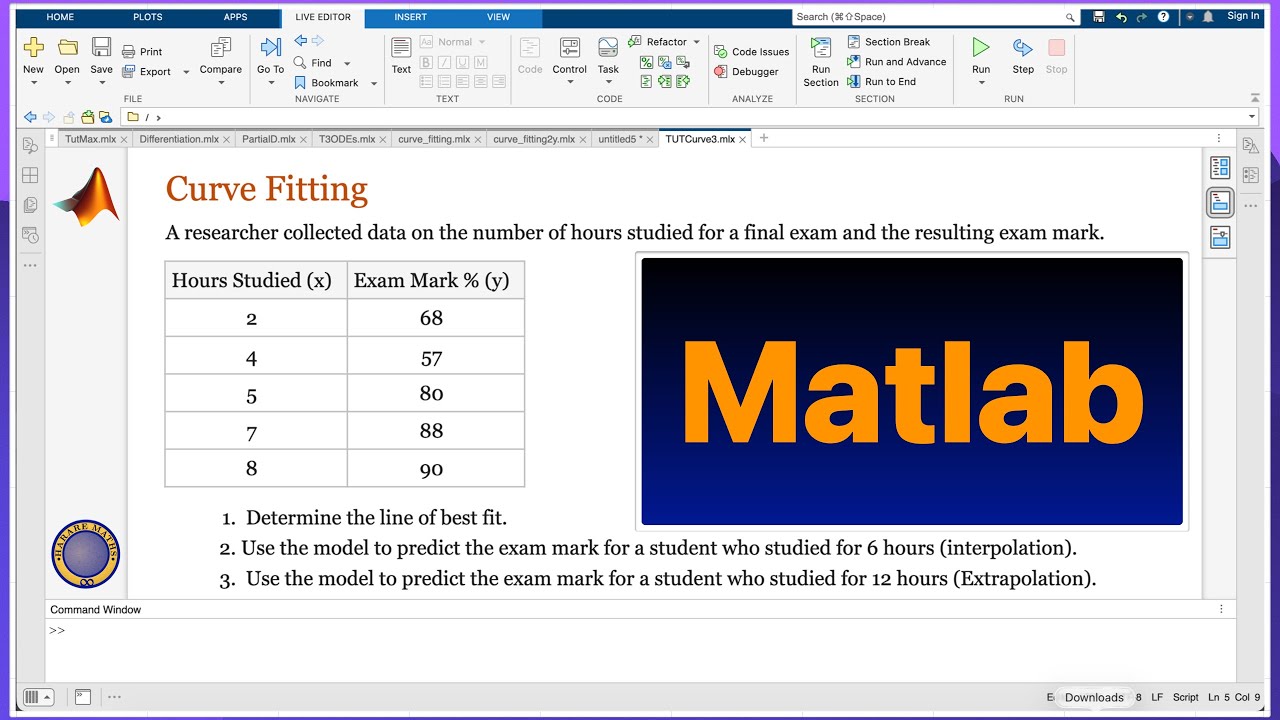
Task: Click Sign In
Action: pos(1243,16)
